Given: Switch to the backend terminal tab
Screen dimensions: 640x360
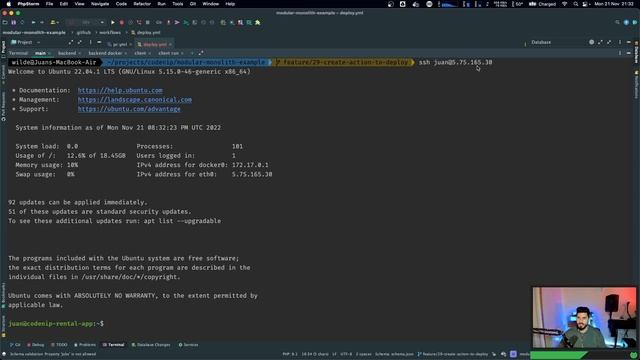Looking at the screenshot, I should 67,53.
